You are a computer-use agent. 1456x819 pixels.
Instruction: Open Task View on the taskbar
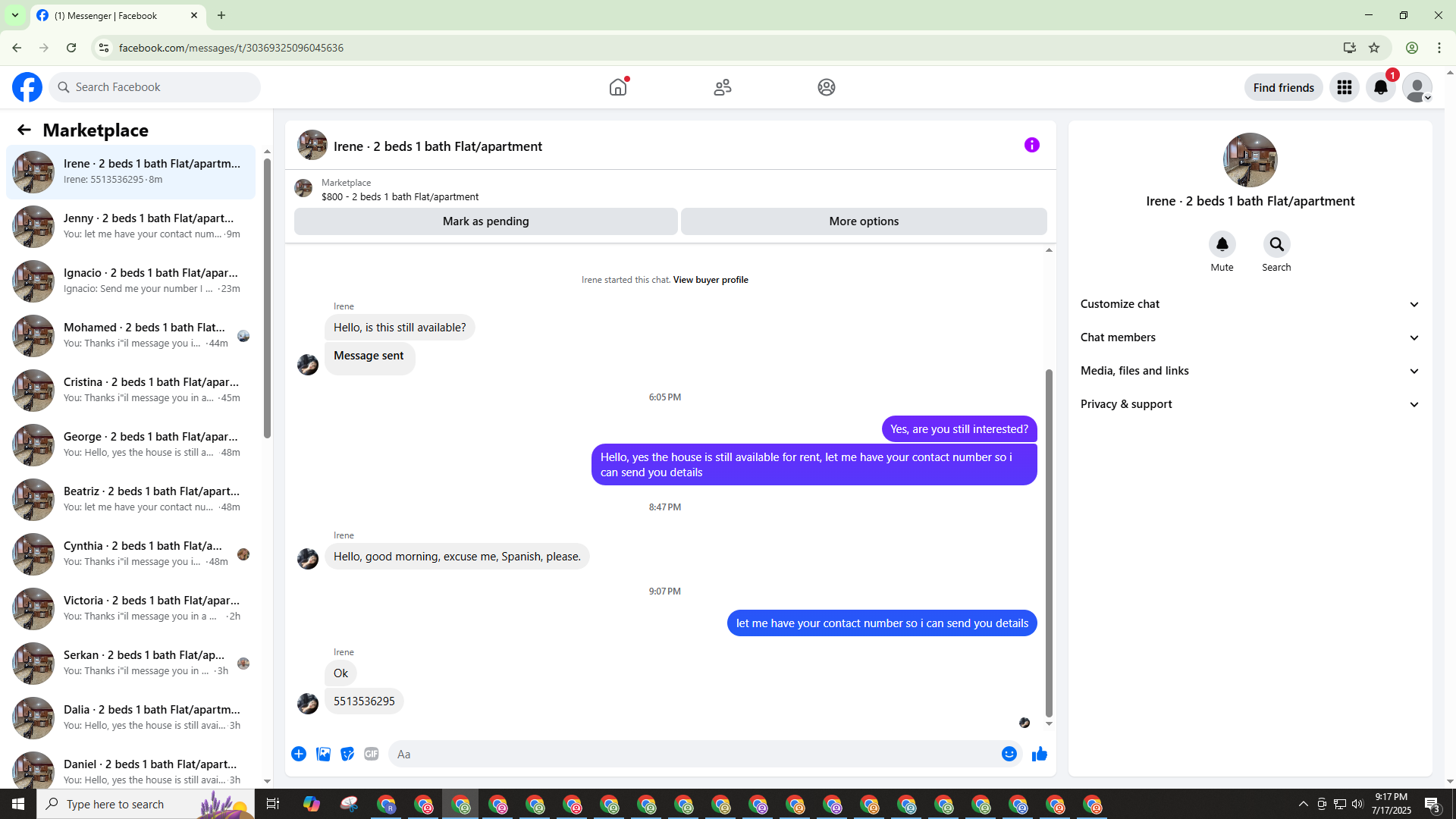tap(273, 804)
